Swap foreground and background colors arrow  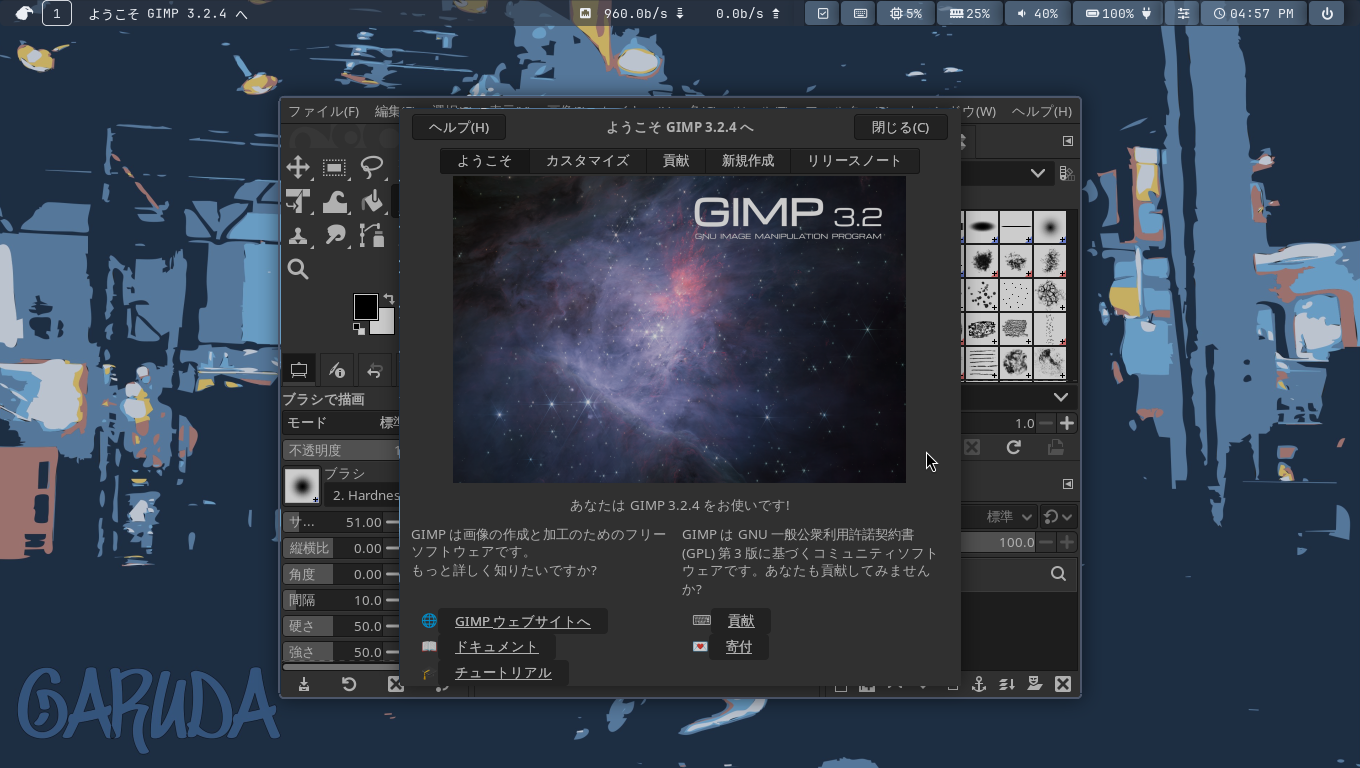[389, 298]
